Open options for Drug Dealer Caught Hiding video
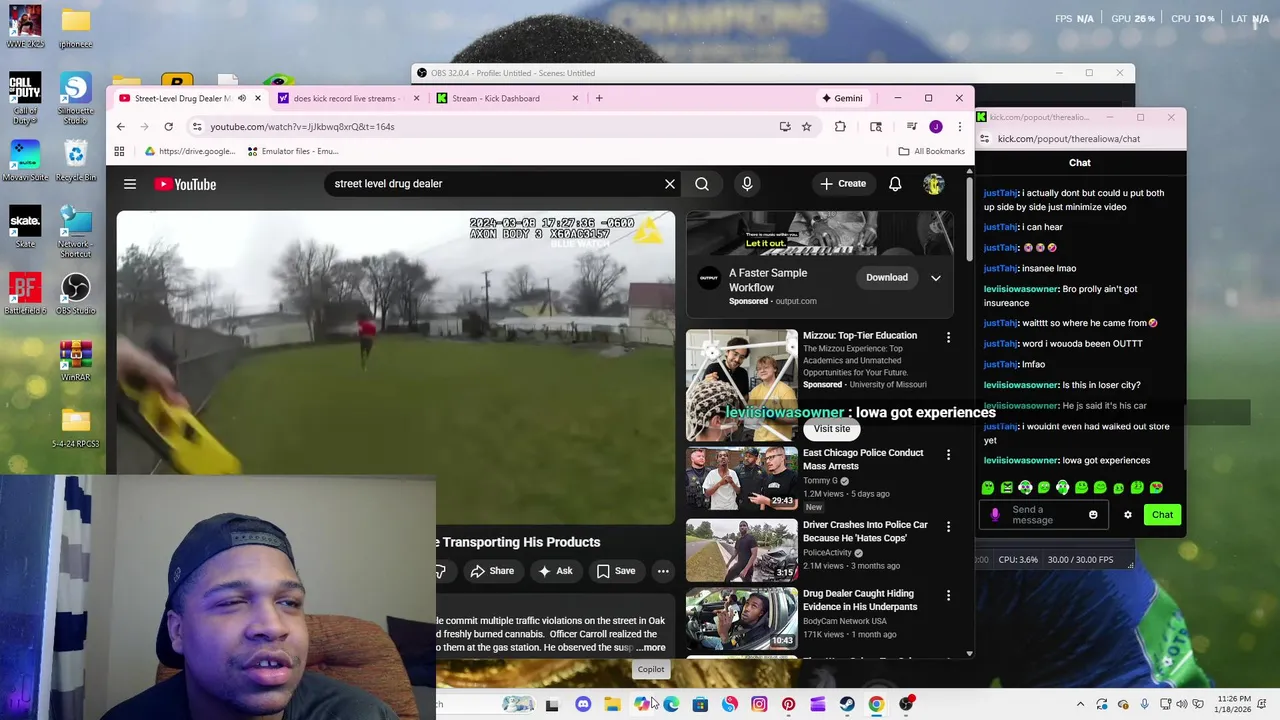The image size is (1280, 720). (x=948, y=595)
